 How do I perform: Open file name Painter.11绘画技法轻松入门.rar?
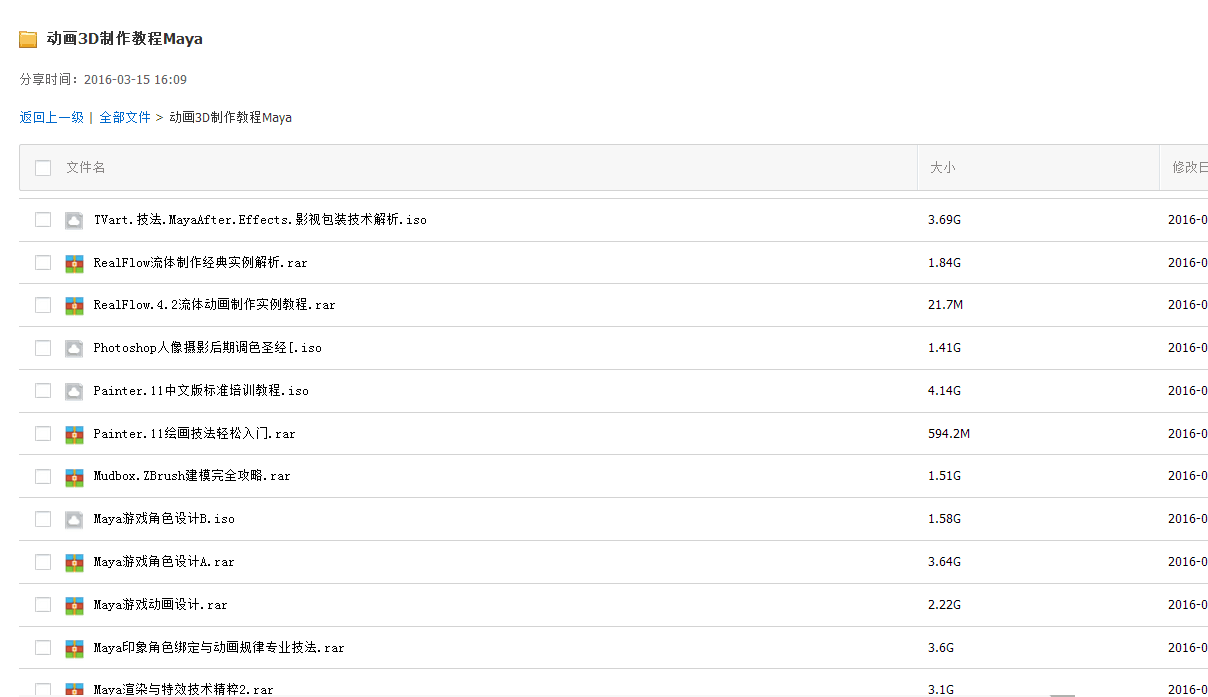click(195, 434)
